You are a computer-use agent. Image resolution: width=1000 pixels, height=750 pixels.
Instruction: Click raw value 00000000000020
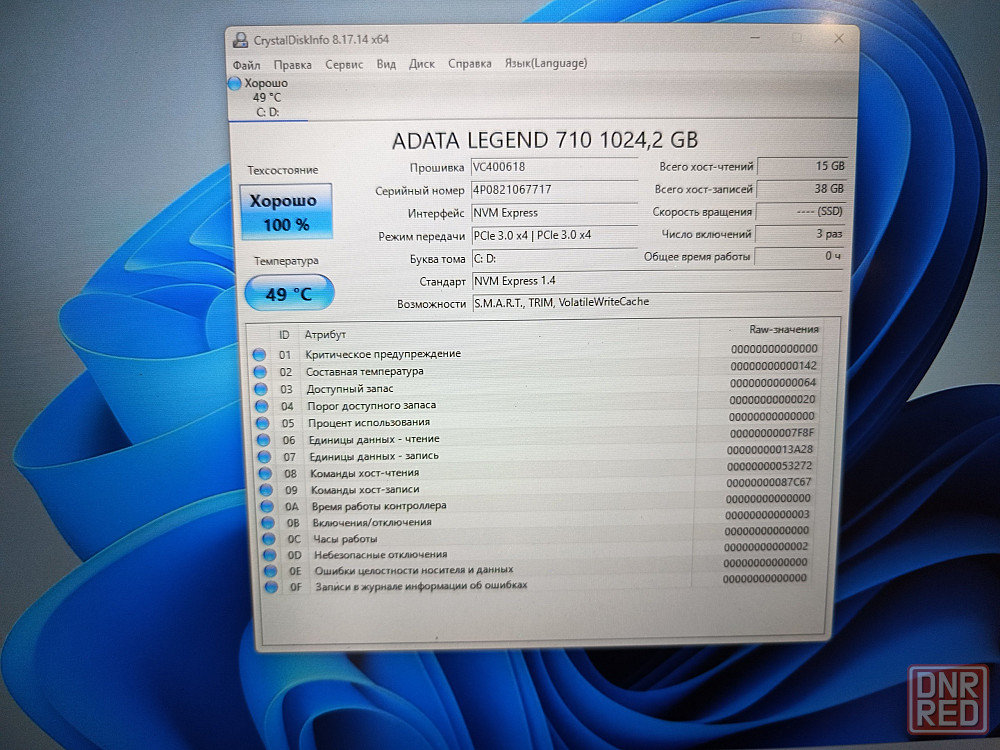(772, 399)
